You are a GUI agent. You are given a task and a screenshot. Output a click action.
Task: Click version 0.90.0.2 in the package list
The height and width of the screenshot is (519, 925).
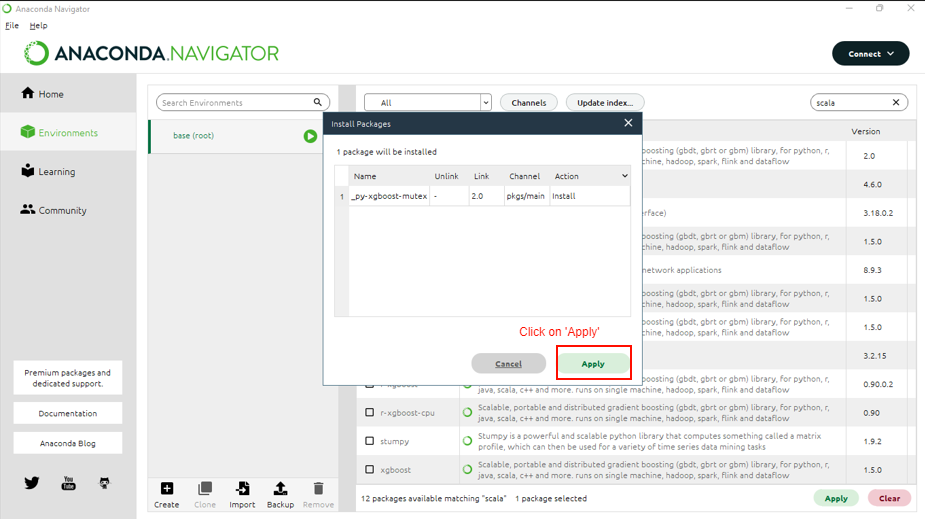(878, 384)
